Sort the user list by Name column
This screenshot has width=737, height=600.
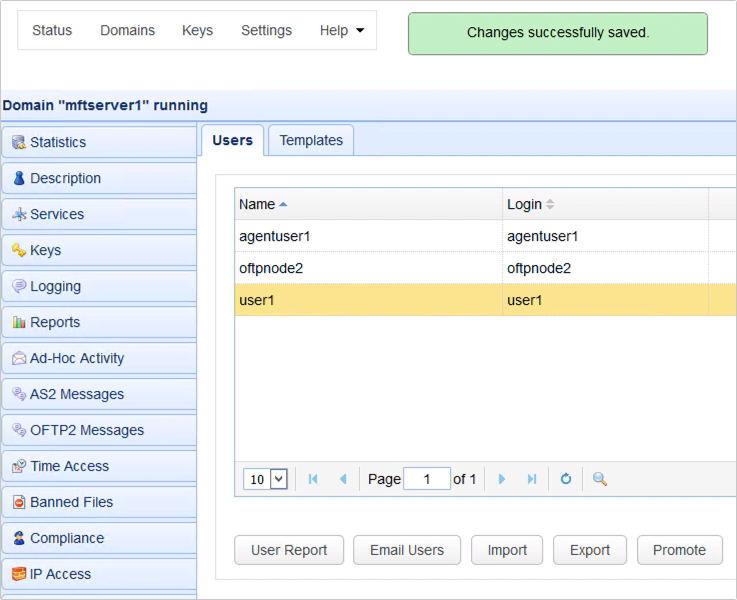258,204
